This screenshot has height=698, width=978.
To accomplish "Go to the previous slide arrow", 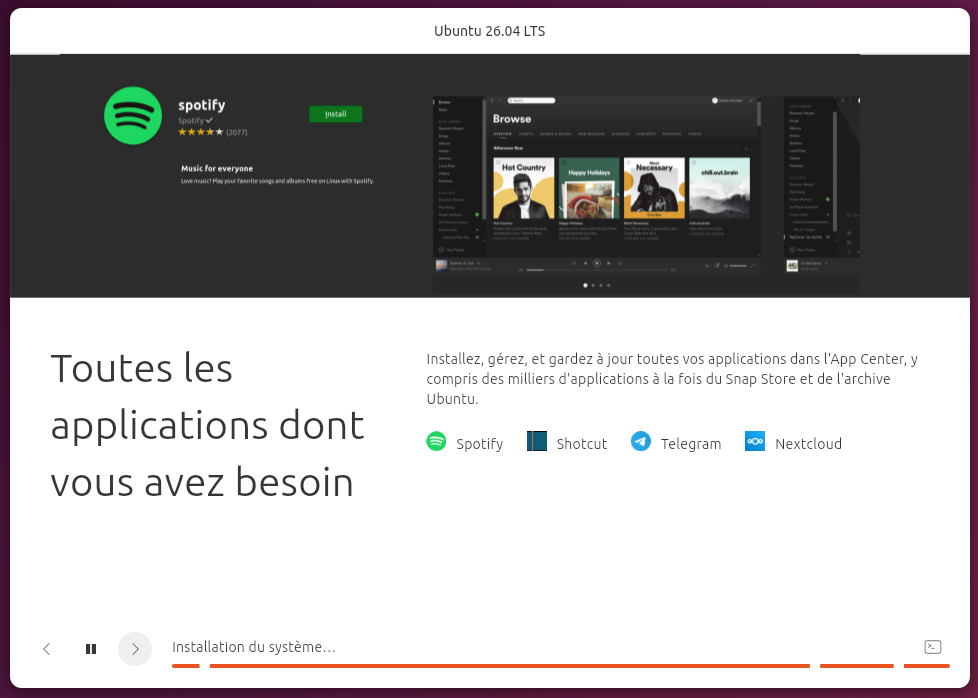I will [47, 649].
